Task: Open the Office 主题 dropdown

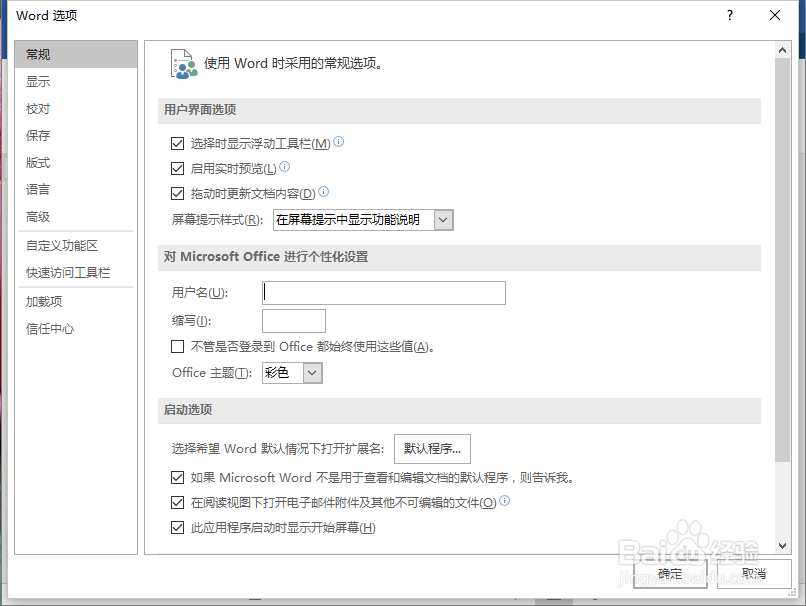Action: (x=312, y=373)
